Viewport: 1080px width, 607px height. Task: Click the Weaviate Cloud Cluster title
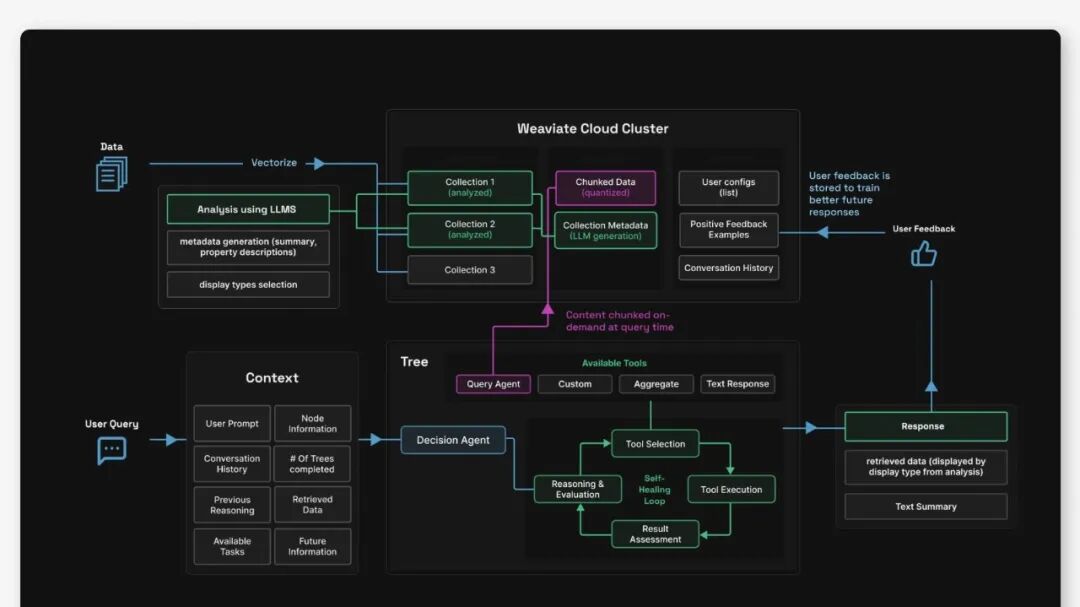pyautogui.click(x=592, y=129)
